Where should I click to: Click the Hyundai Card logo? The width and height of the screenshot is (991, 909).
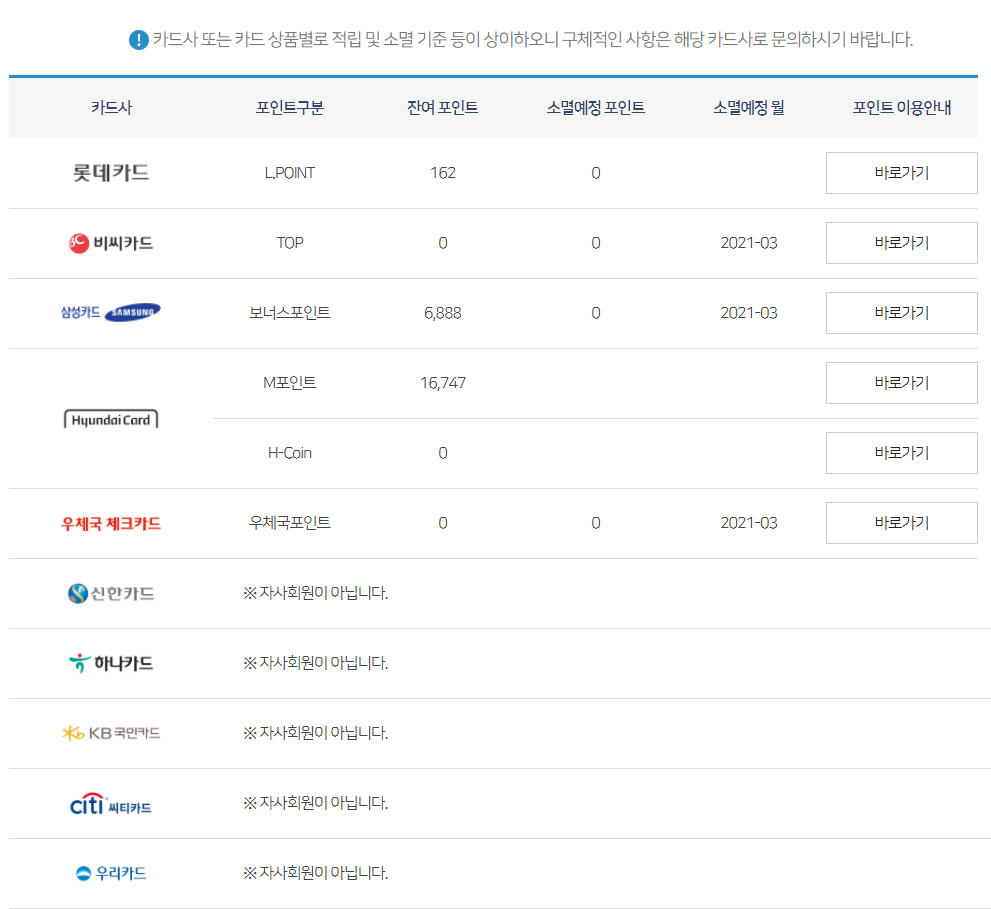pos(111,418)
